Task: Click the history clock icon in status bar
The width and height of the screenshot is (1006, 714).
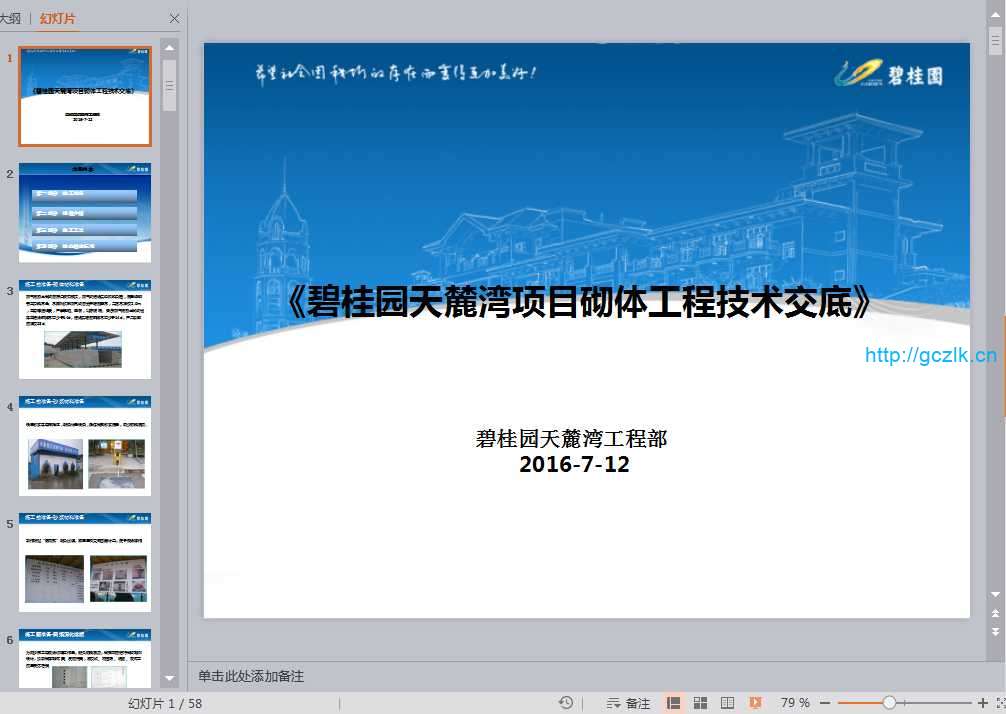Action: pos(566,703)
